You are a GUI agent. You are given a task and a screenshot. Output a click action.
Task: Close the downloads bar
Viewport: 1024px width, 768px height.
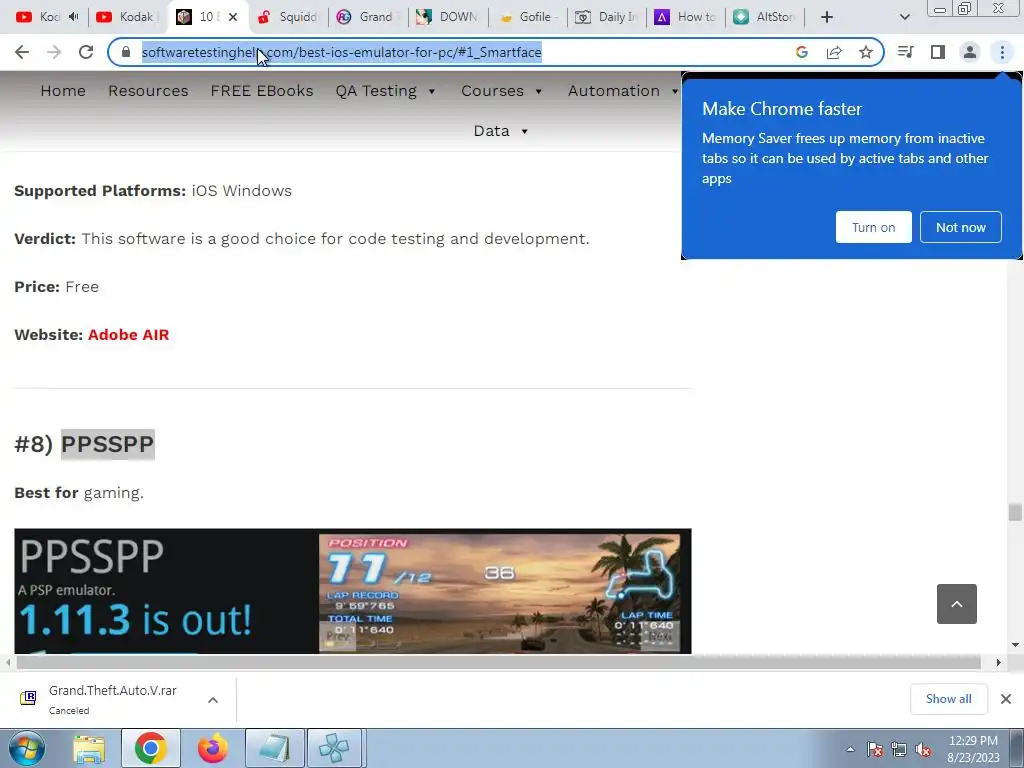pos(1006,699)
